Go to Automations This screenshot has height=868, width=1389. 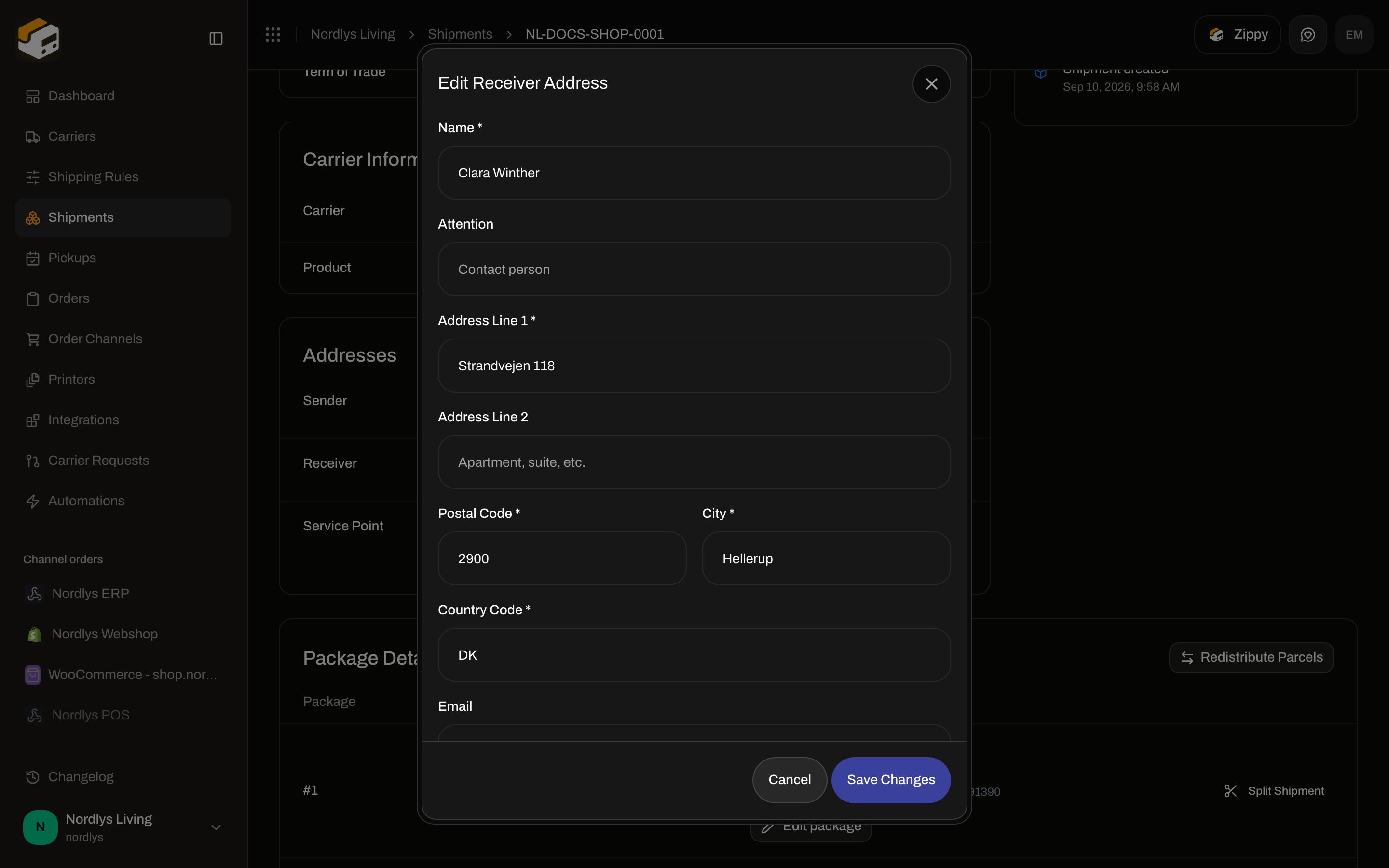123,501
